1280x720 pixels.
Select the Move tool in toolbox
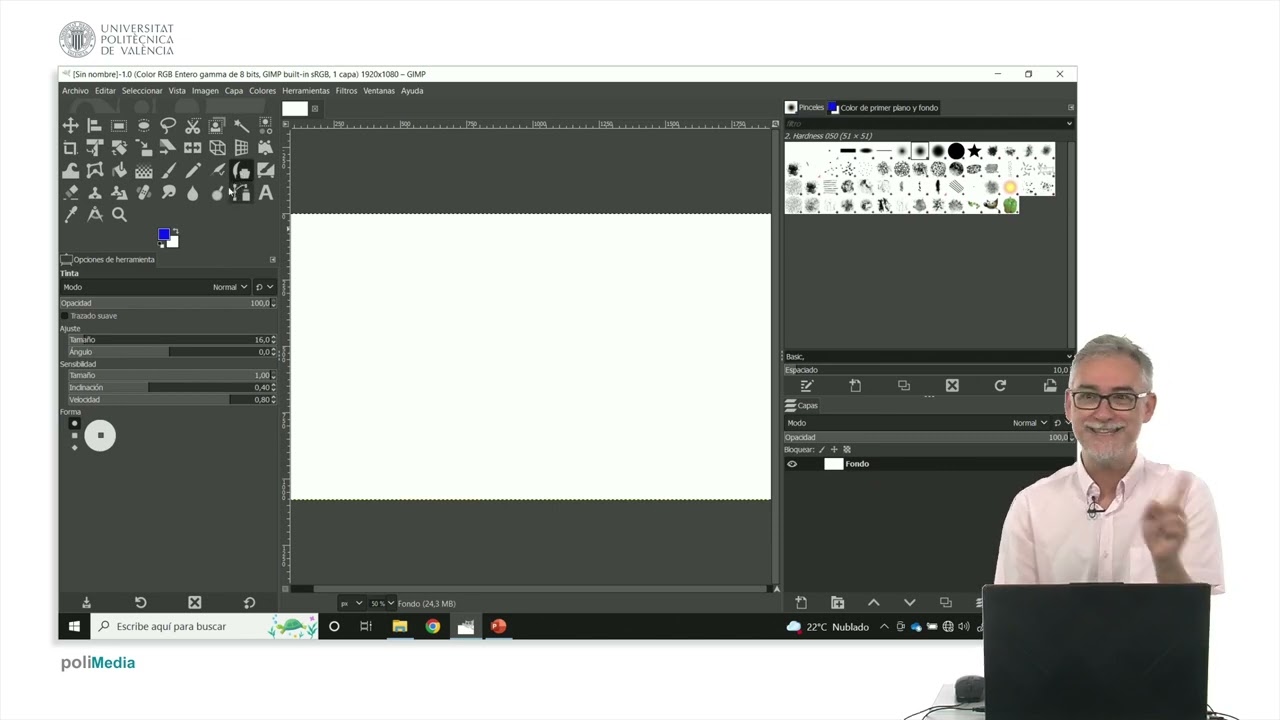coord(70,126)
